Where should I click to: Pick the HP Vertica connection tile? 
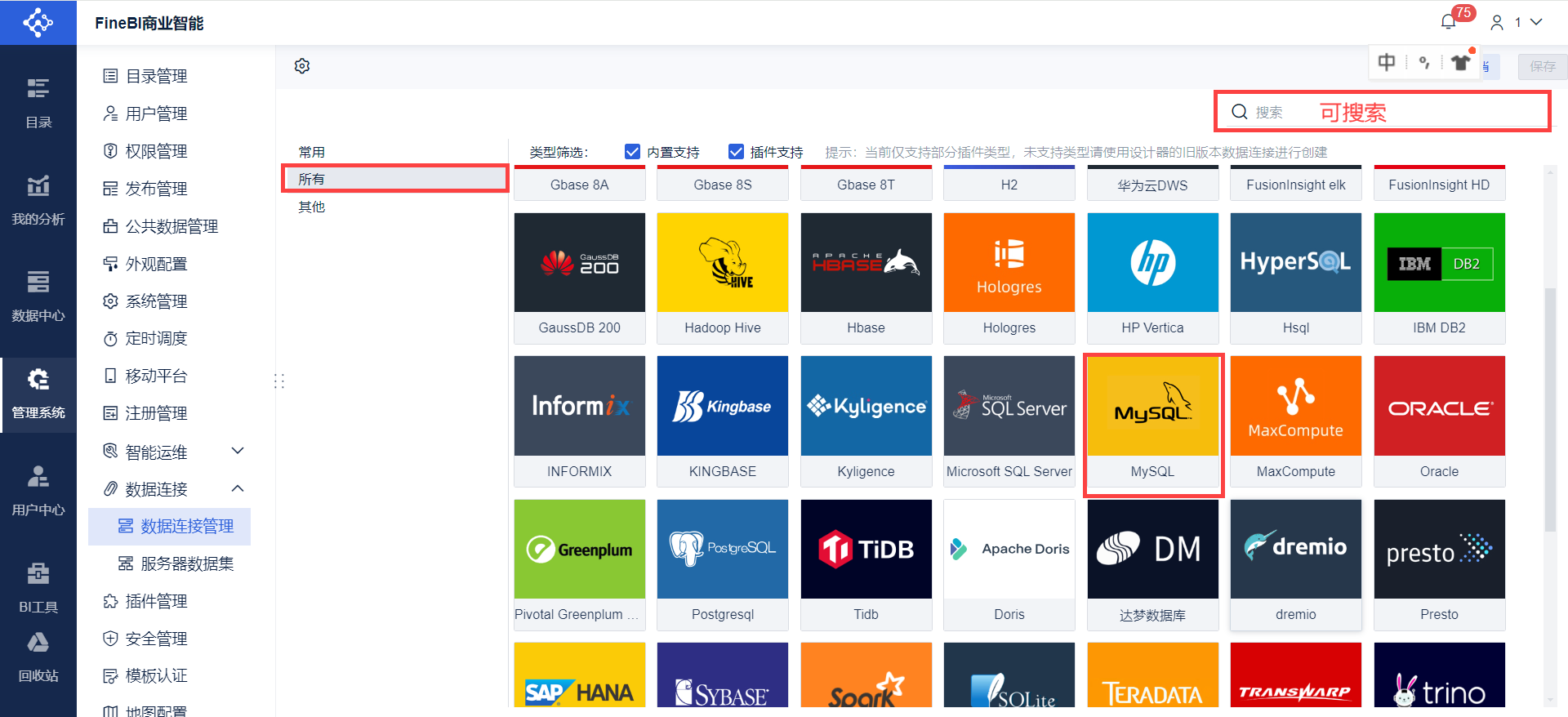(1153, 278)
